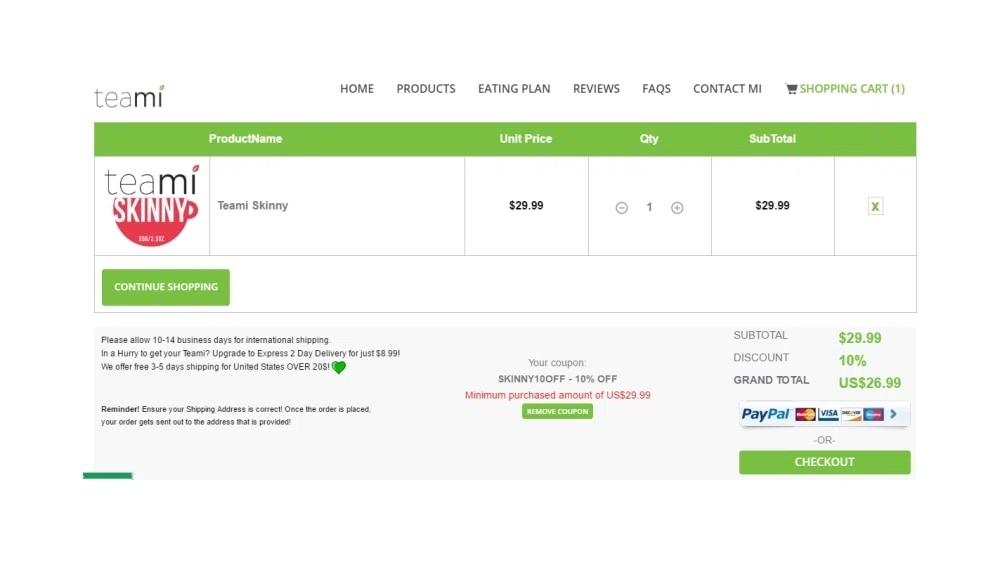Screen dimensions: 1000x563
Task: Click the Reminder shipping address note
Action: pyautogui.click(x=236, y=416)
